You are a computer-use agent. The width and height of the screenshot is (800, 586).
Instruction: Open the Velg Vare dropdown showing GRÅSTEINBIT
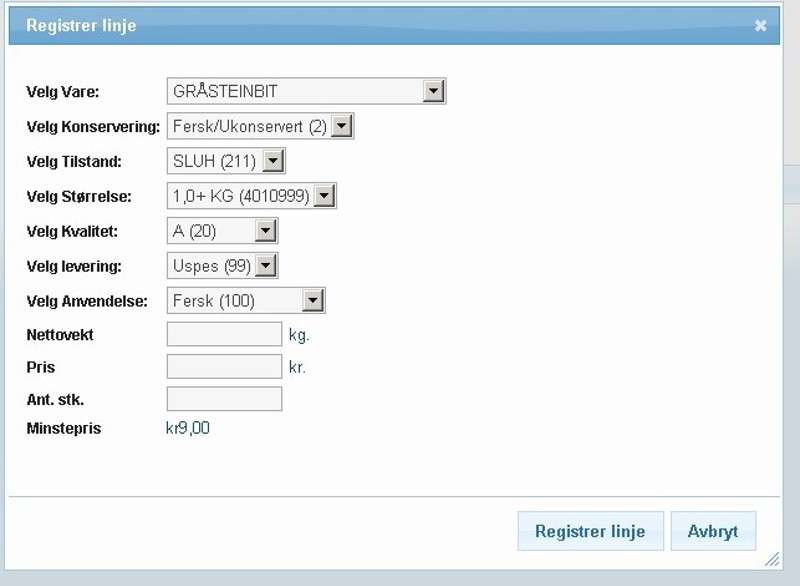click(x=305, y=91)
